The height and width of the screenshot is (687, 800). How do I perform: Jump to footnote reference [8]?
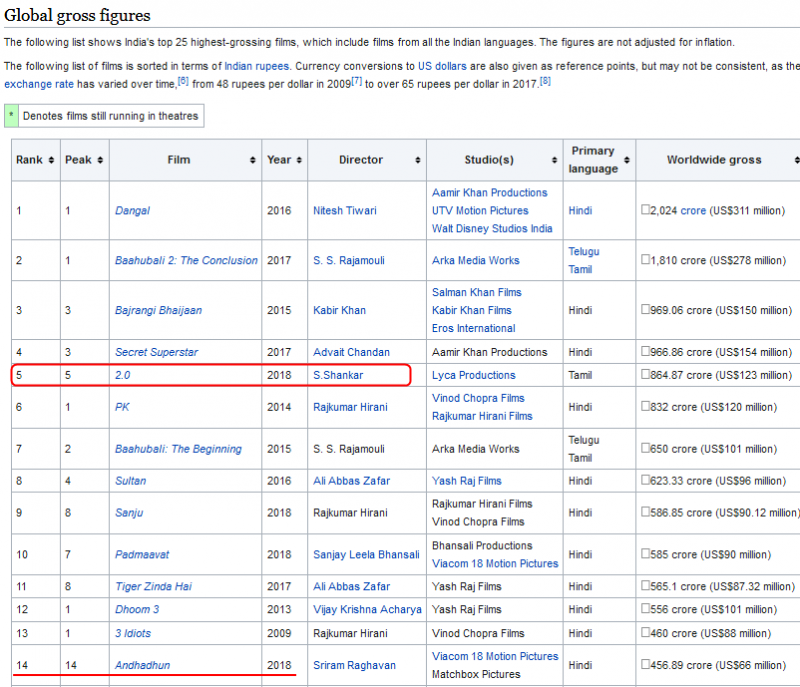[x=545, y=81]
